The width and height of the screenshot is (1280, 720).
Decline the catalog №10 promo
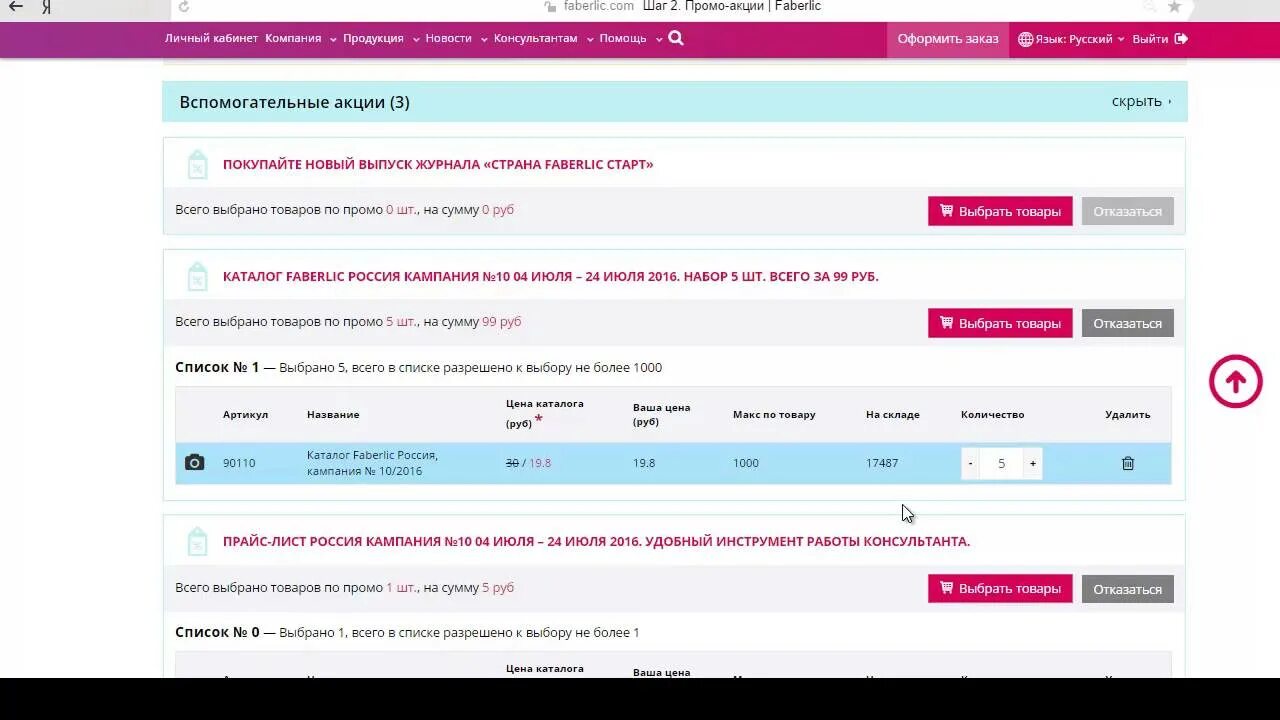(x=1127, y=323)
